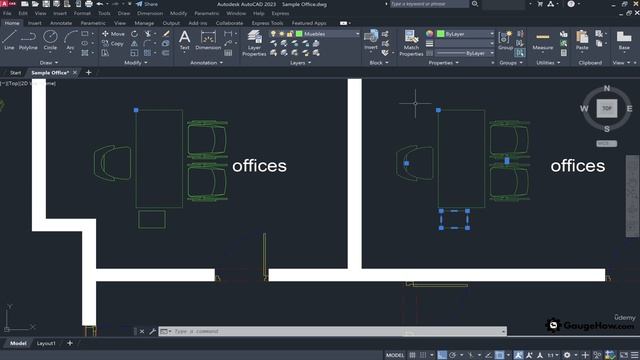
Task: Activate the Dimension tool
Action: point(208,40)
